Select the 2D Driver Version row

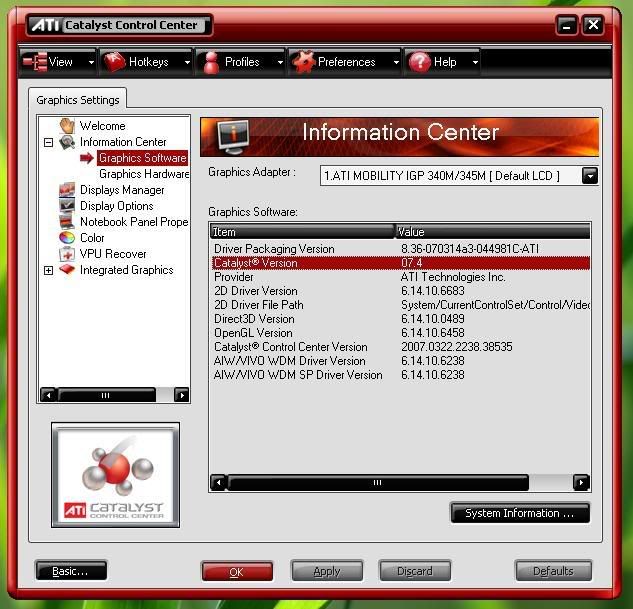point(401,291)
